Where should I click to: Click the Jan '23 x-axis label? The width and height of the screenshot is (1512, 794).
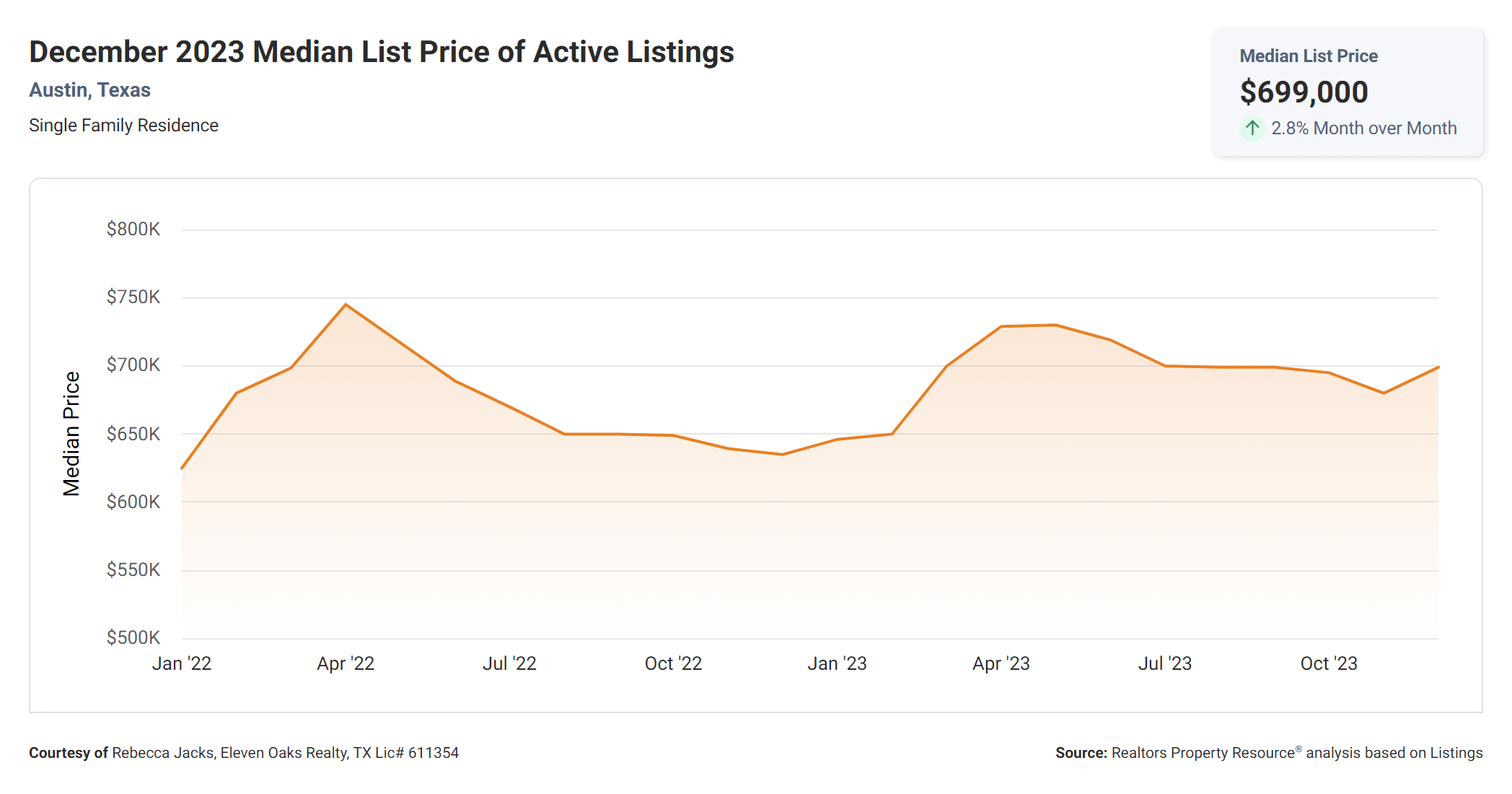coord(837,663)
